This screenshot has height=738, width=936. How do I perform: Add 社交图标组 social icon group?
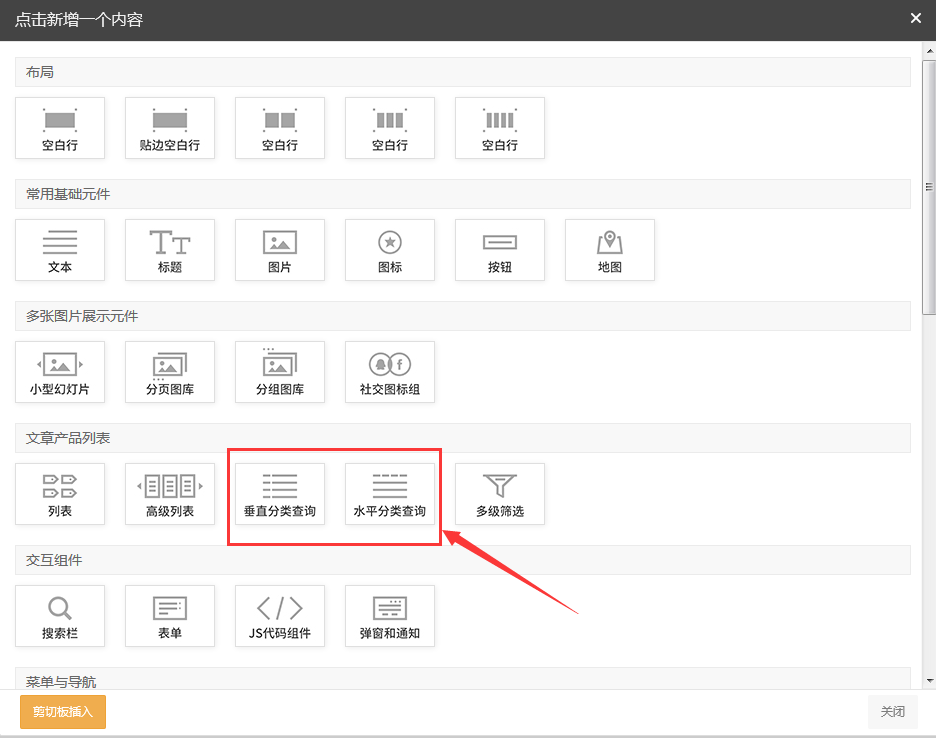click(x=390, y=372)
